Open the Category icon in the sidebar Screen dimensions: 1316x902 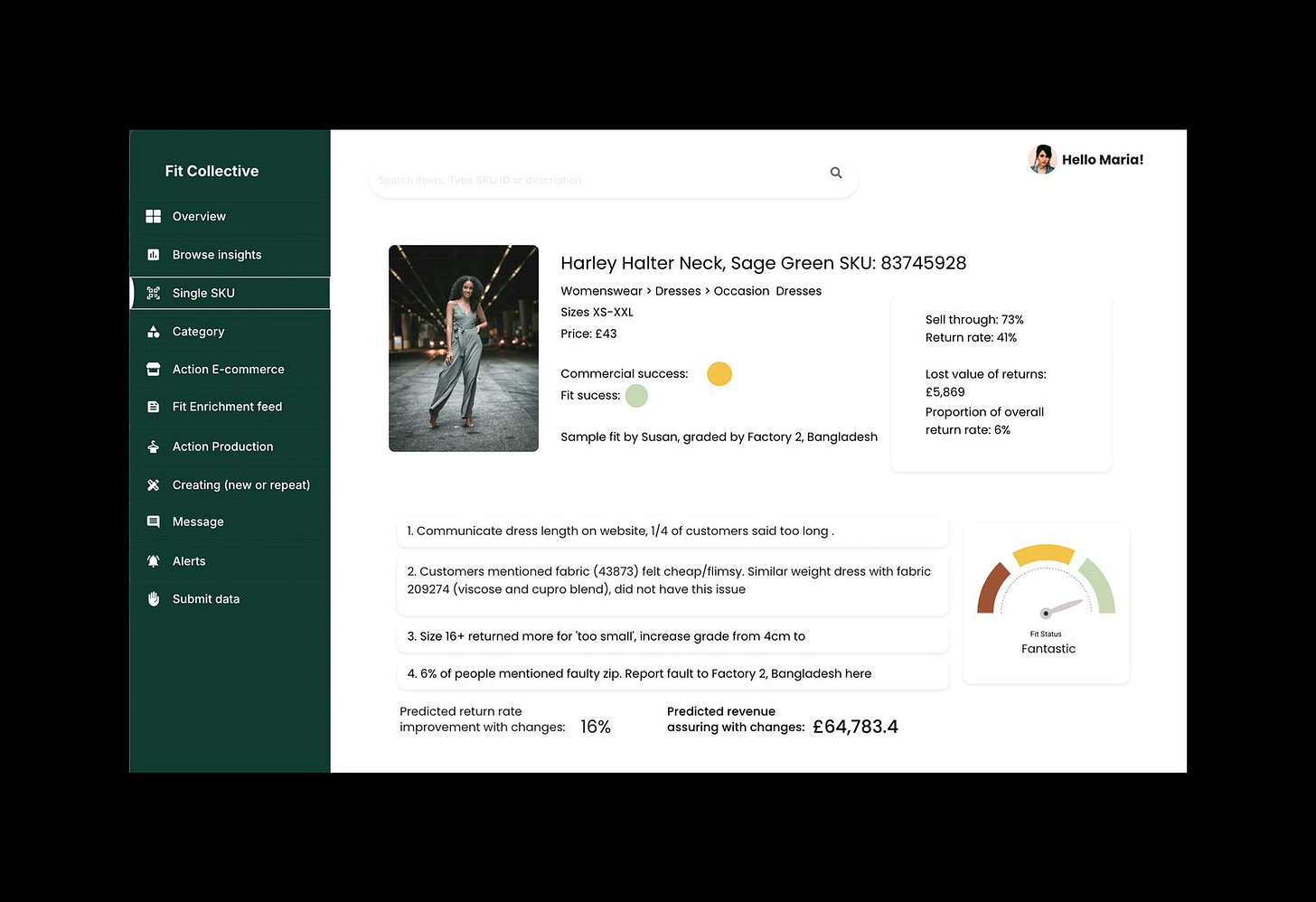pos(154,332)
